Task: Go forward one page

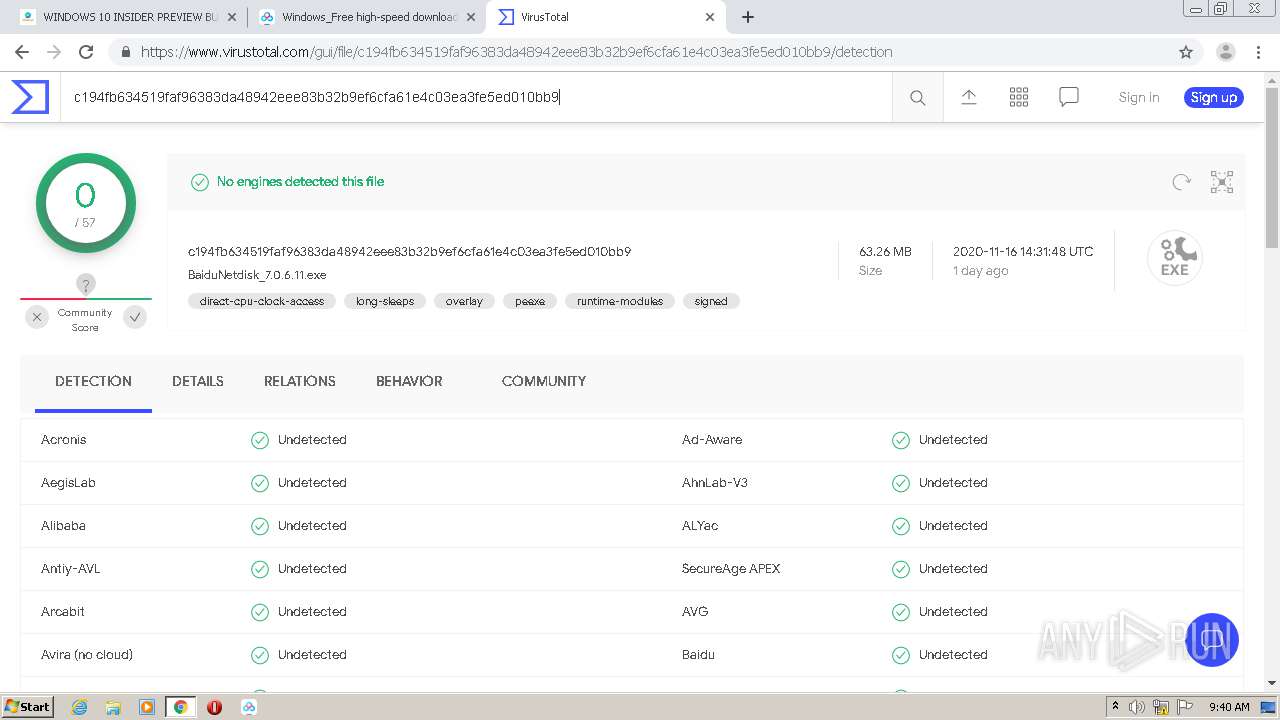Action: (x=54, y=52)
